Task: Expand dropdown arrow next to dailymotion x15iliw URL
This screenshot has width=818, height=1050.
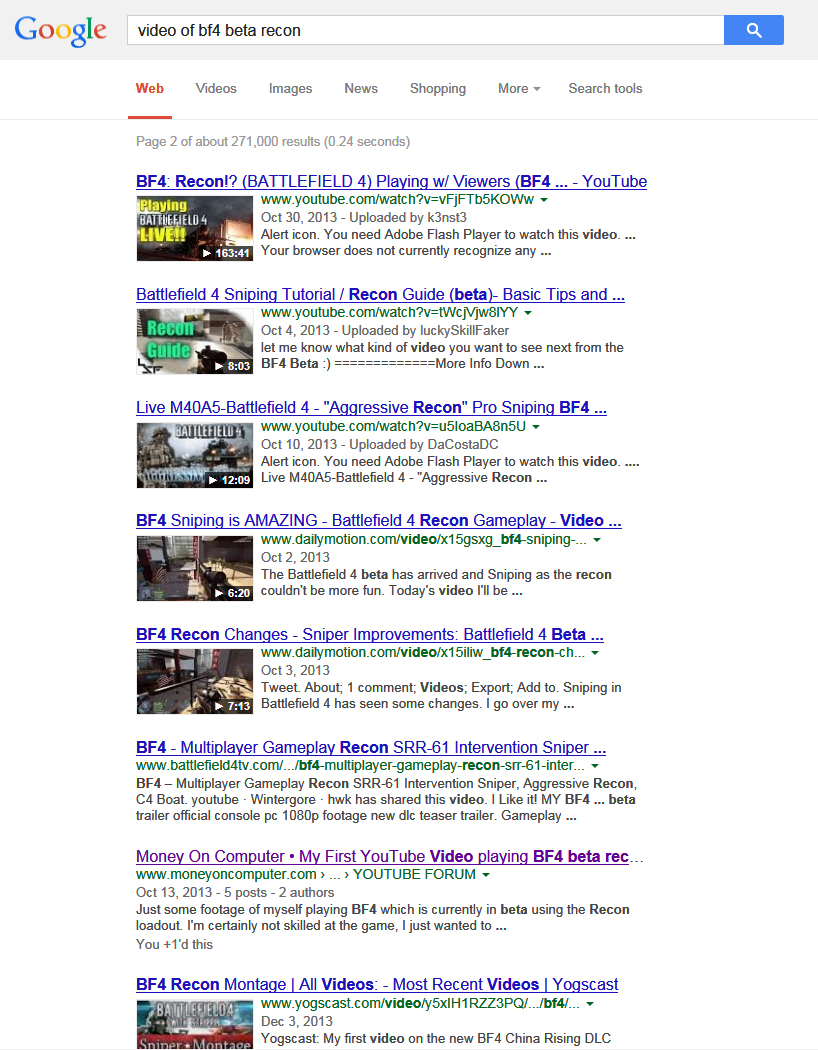Action: [595, 653]
